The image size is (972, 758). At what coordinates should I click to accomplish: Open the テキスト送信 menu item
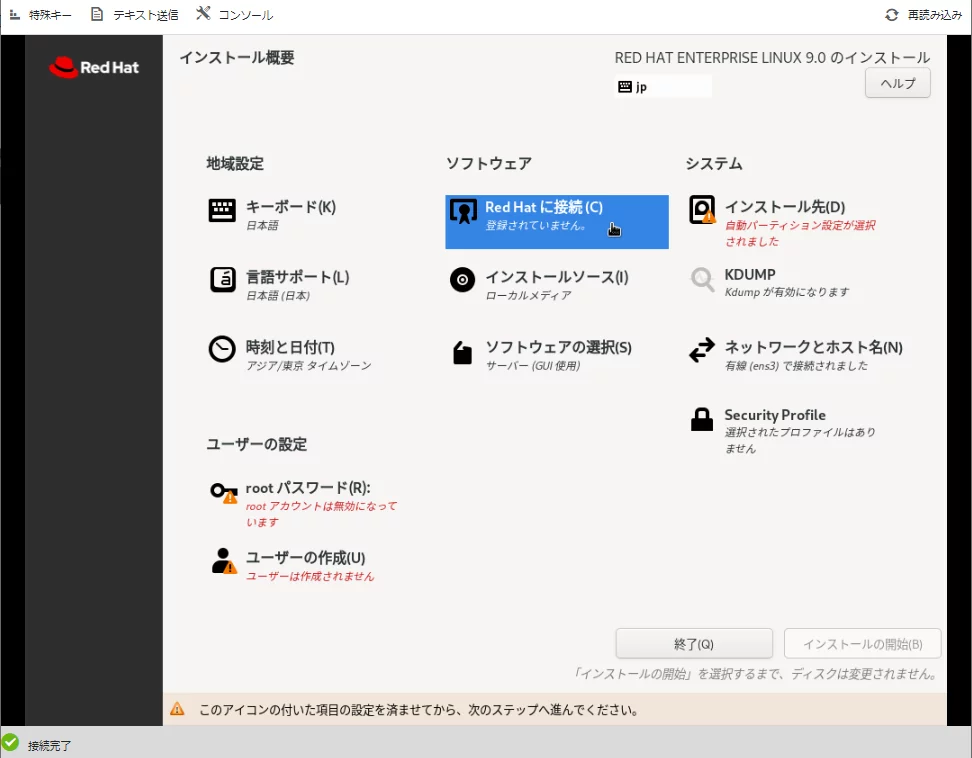134,15
